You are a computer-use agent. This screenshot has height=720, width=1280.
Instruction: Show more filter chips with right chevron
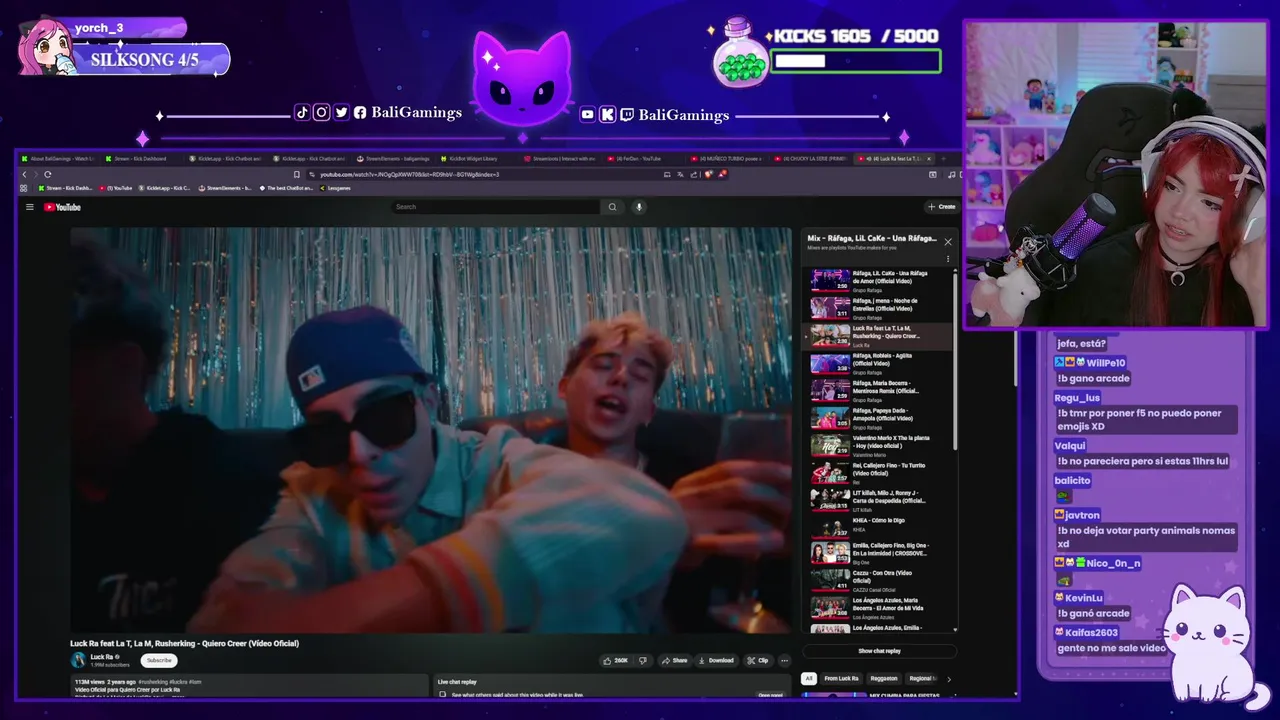click(x=949, y=679)
